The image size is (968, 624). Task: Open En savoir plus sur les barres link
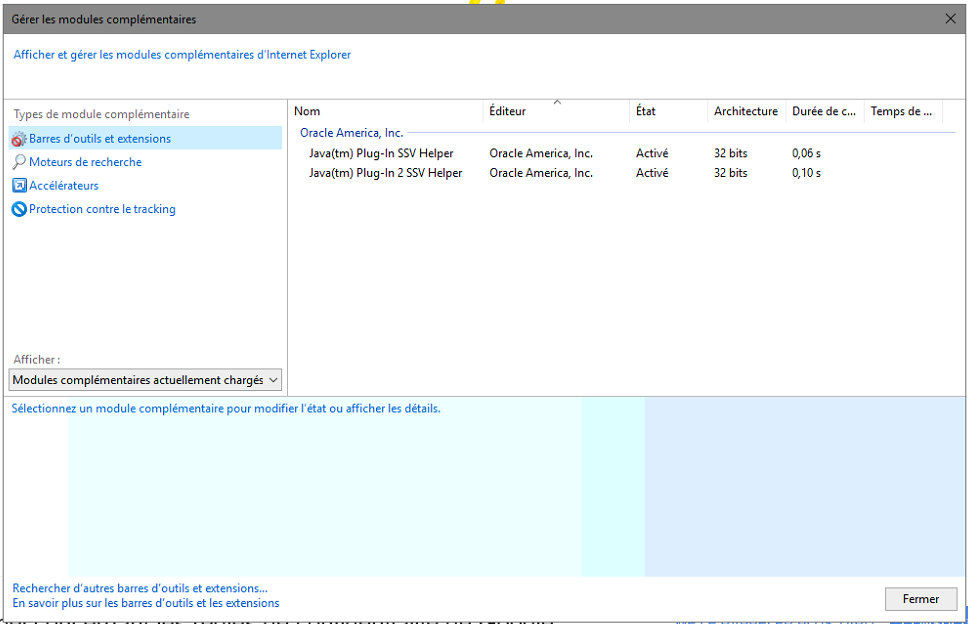[146, 603]
